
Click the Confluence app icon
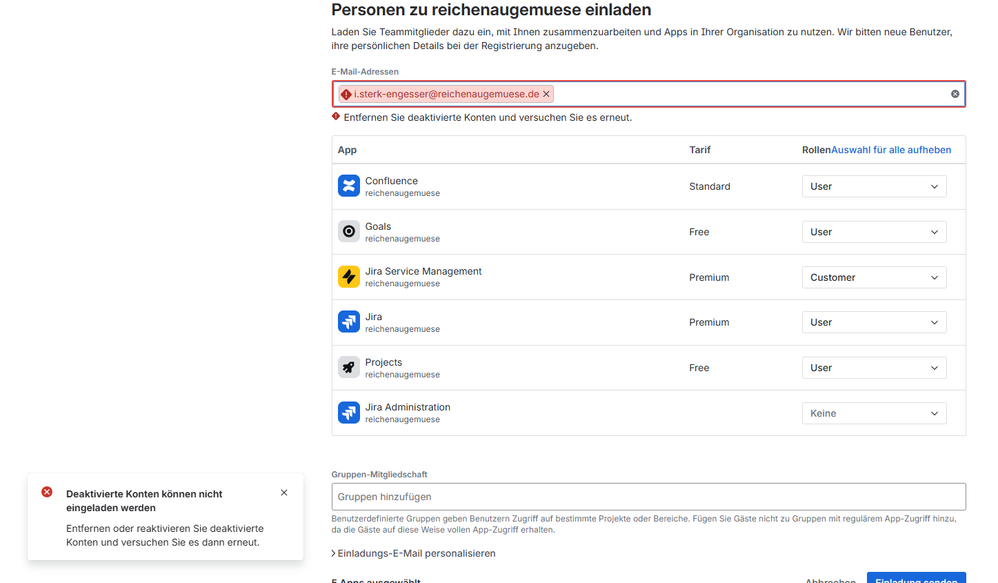[349, 186]
